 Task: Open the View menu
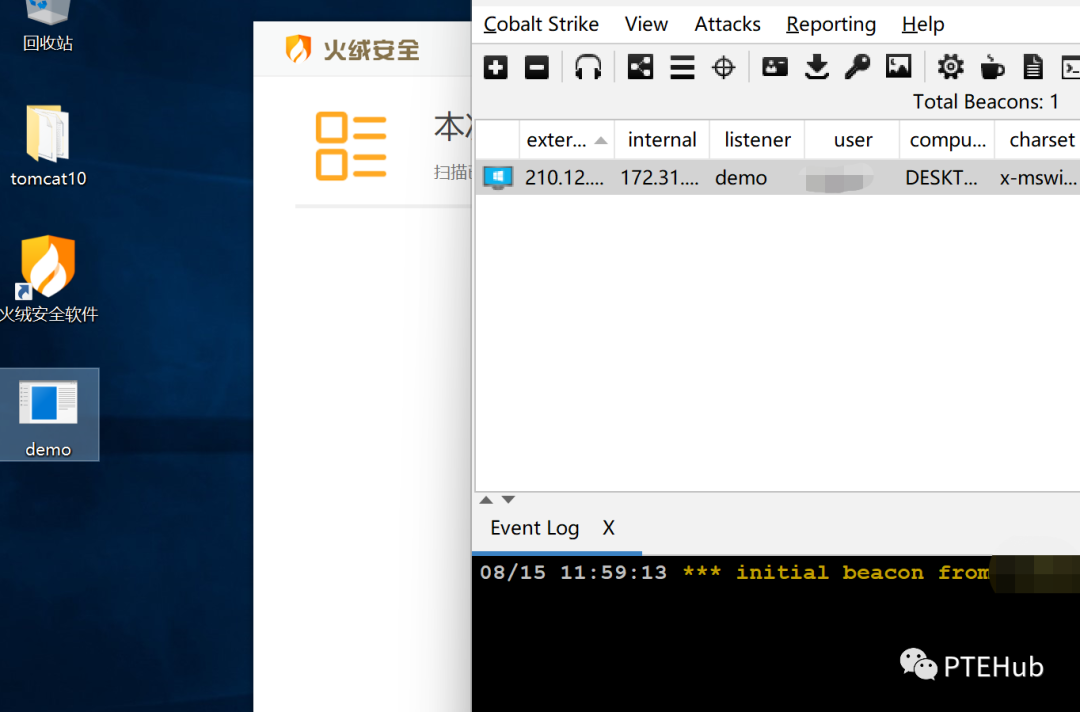coord(646,24)
